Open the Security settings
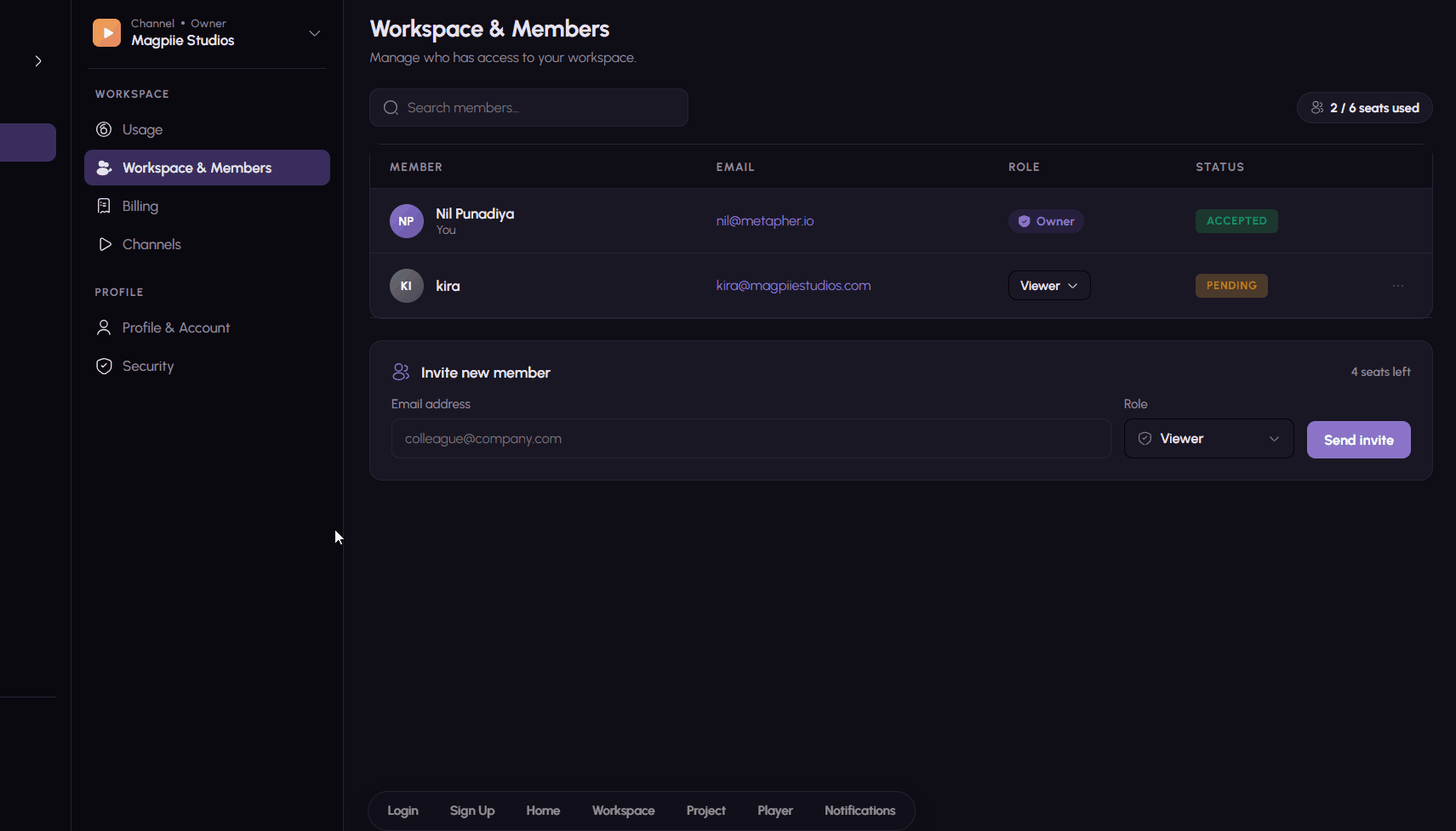The height and width of the screenshot is (831, 1456). click(207, 366)
